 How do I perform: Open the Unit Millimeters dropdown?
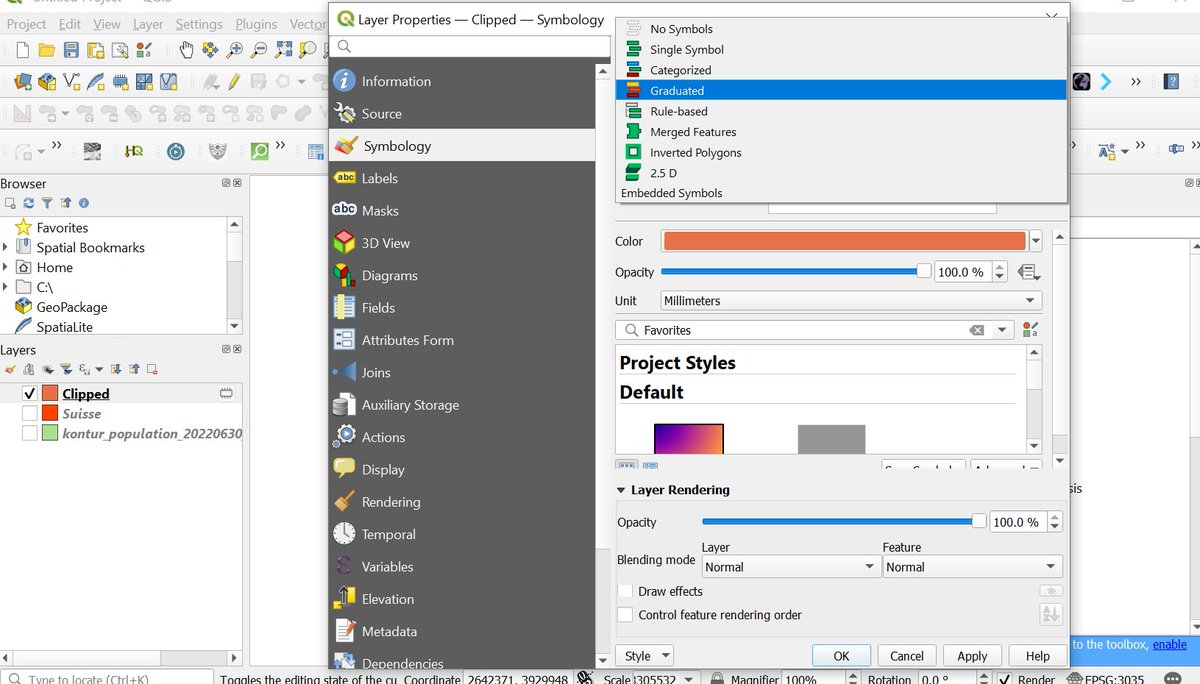[x=852, y=300]
